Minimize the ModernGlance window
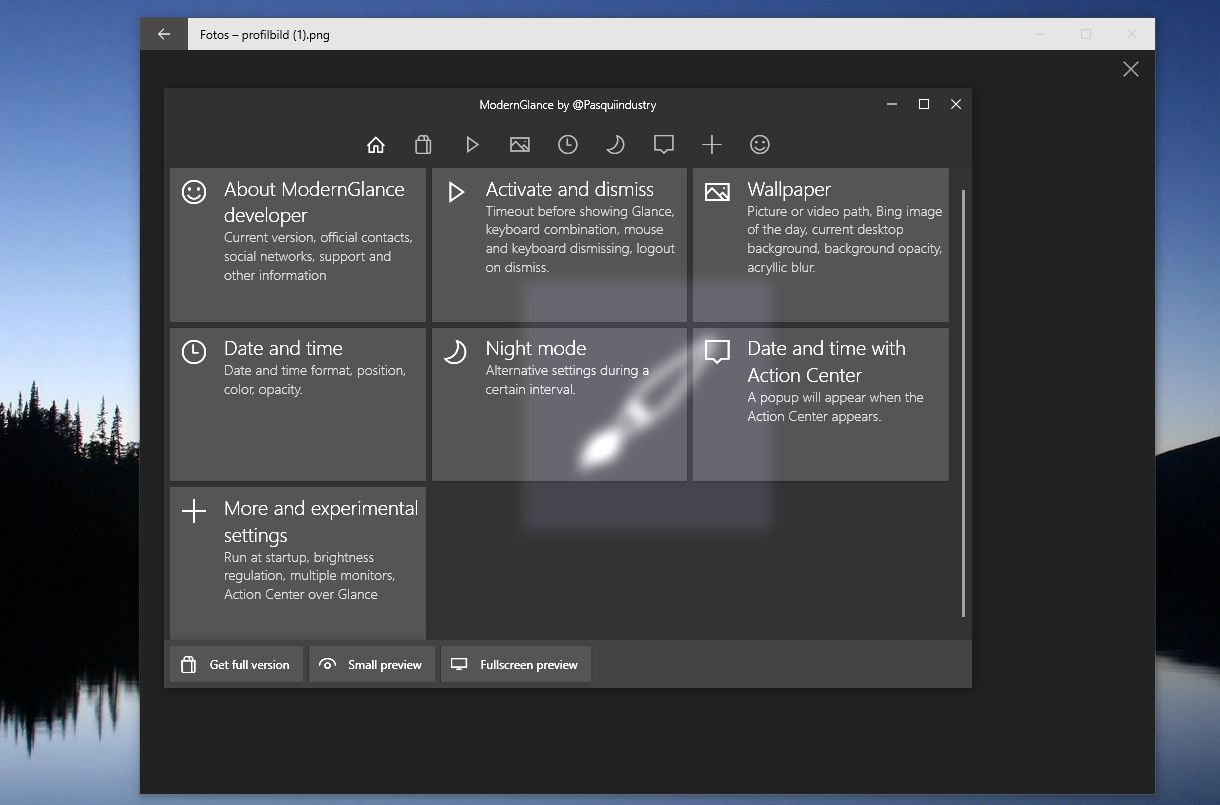 click(892, 104)
